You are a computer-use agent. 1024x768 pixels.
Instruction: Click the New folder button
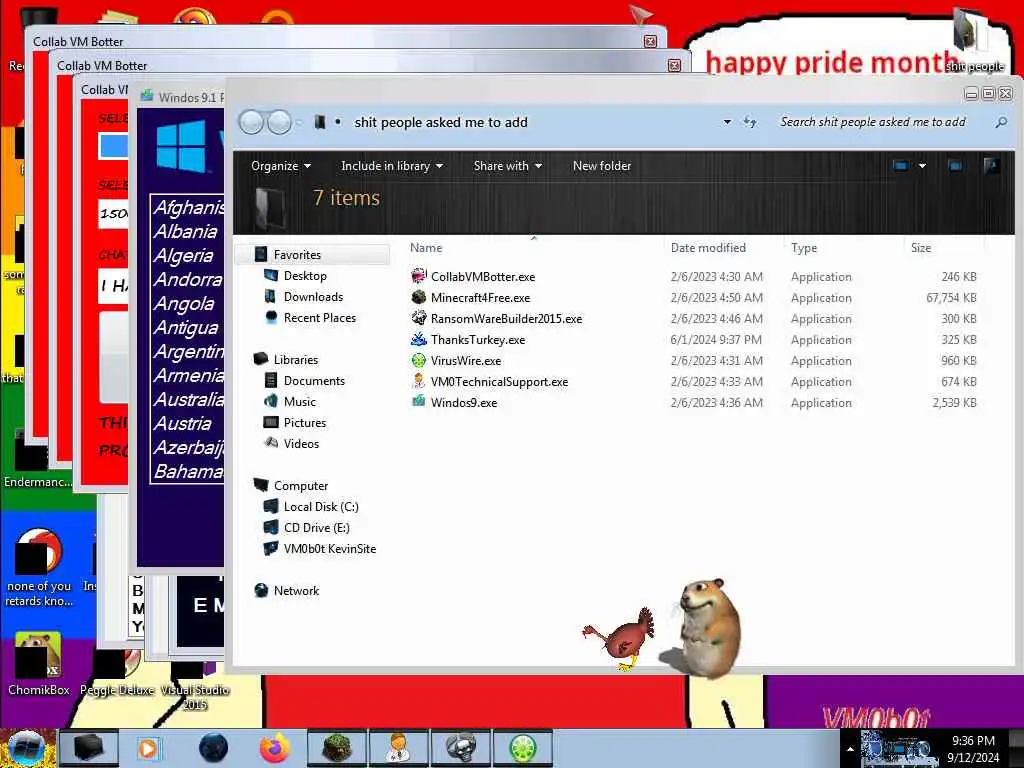(x=602, y=166)
